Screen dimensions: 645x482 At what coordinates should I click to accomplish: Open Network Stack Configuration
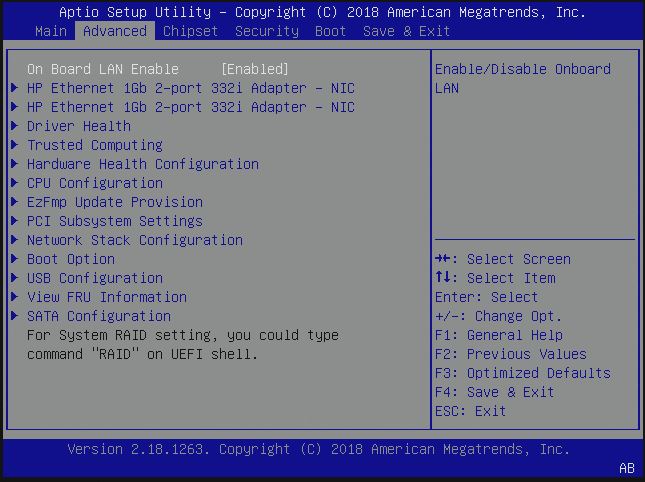pos(134,240)
